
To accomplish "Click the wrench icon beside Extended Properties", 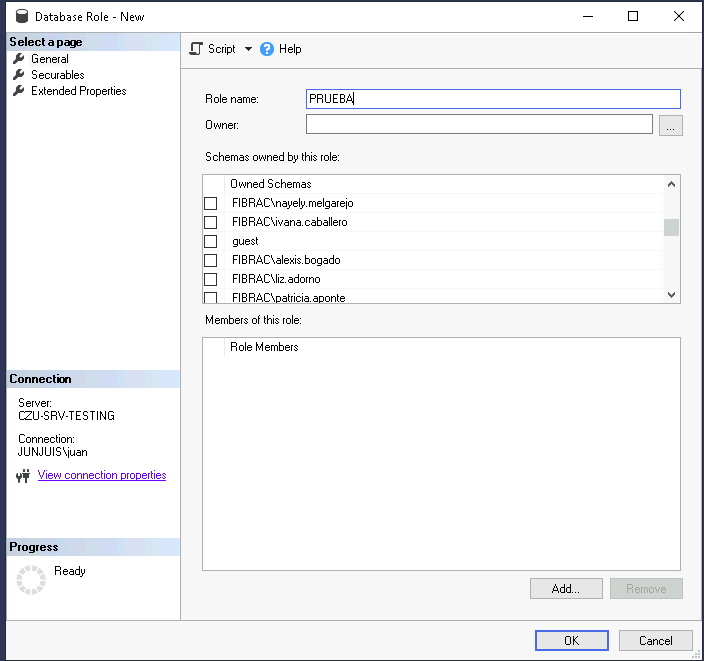I will pyautogui.click(x=18, y=91).
